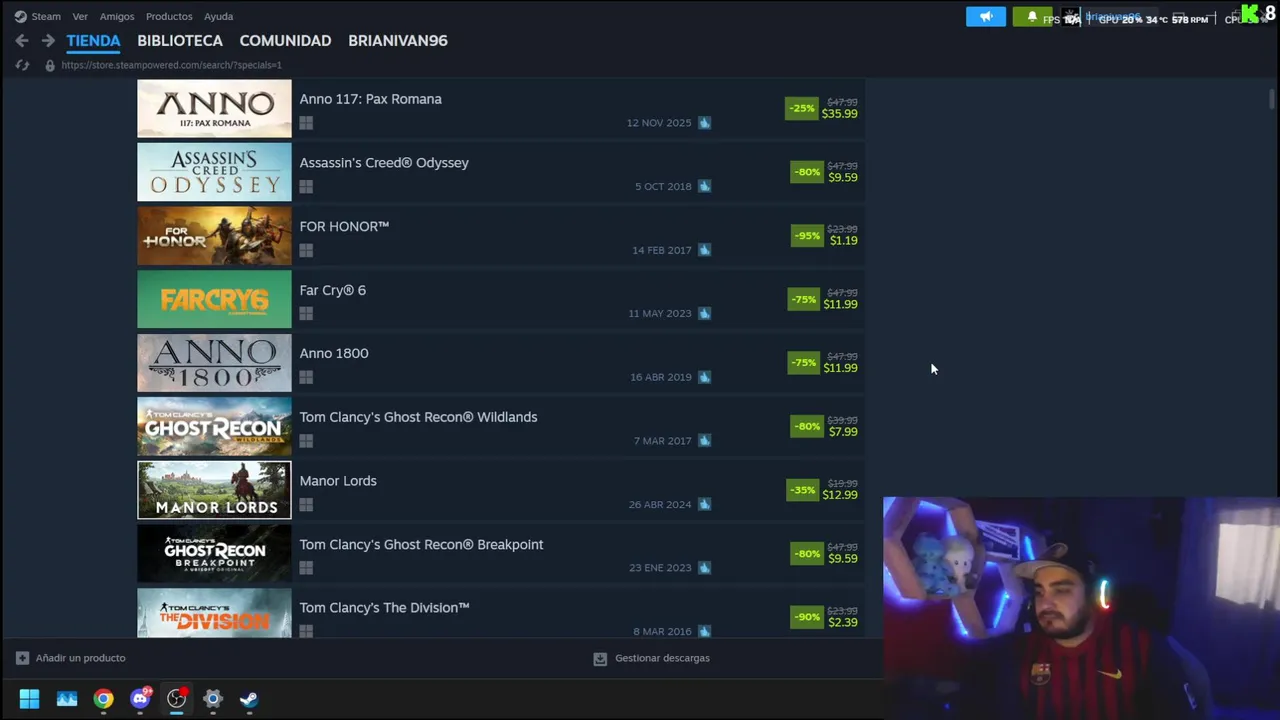1280x720 pixels.
Task: Open Tom Clancy's Ghost Recon Breakpoint title
Action: [x=421, y=544]
